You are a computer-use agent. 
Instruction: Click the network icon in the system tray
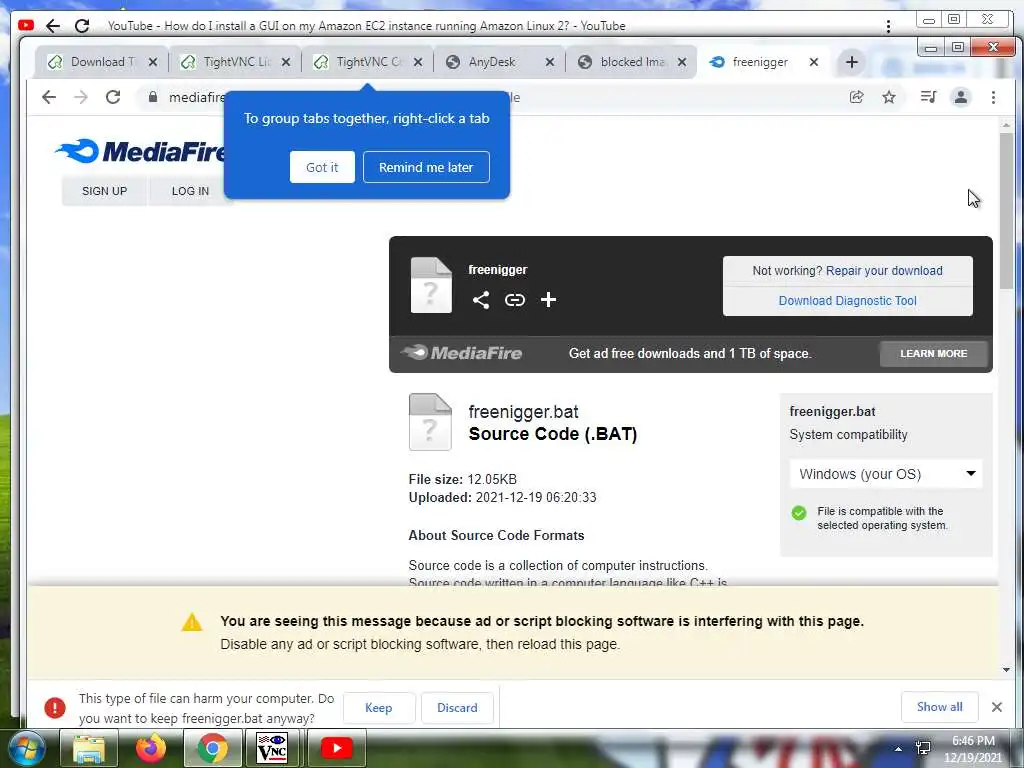coord(923,748)
